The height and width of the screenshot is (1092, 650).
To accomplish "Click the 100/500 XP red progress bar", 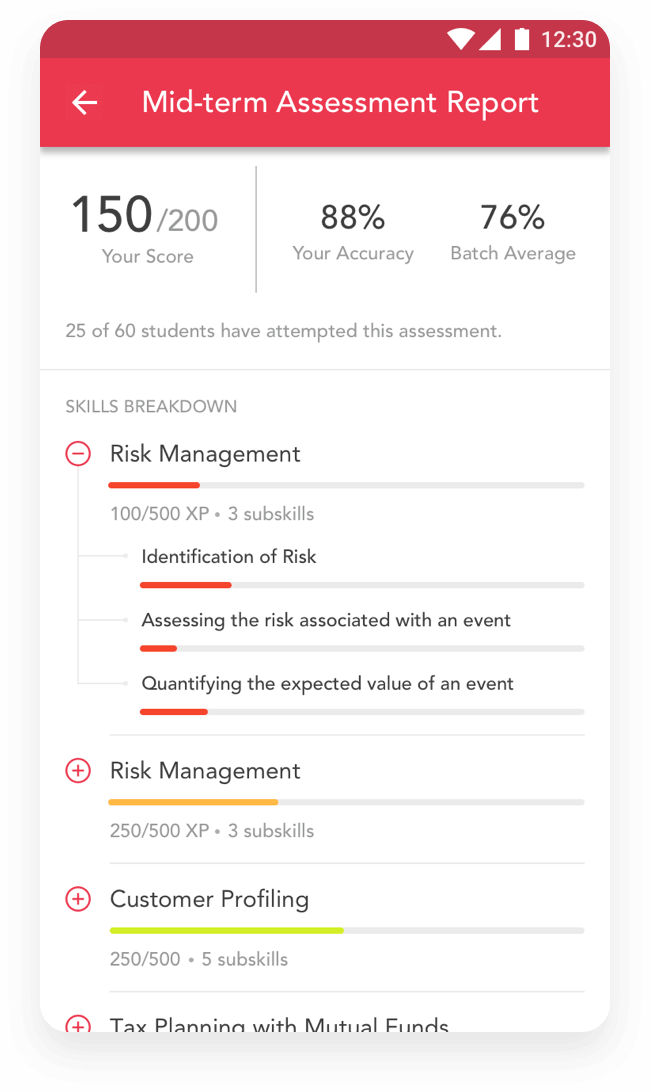I will pyautogui.click(x=346, y=485).
